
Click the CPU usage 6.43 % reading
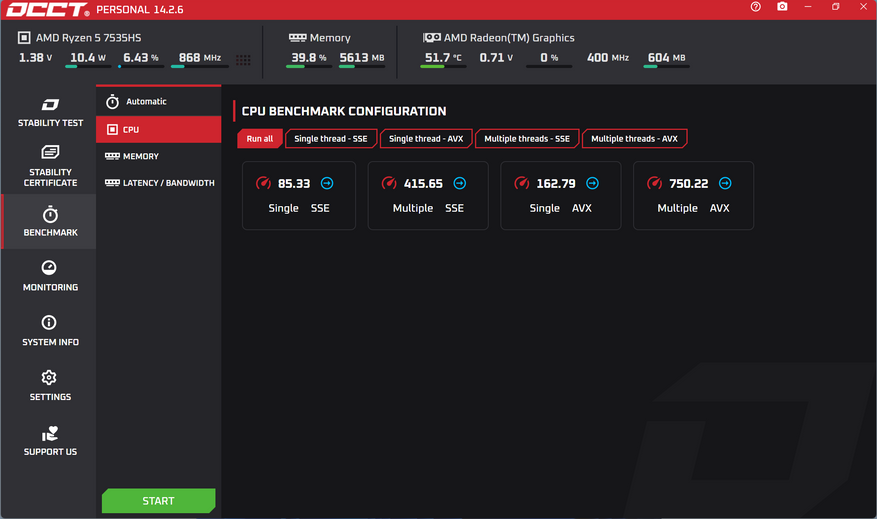click(x=141, y=58)
